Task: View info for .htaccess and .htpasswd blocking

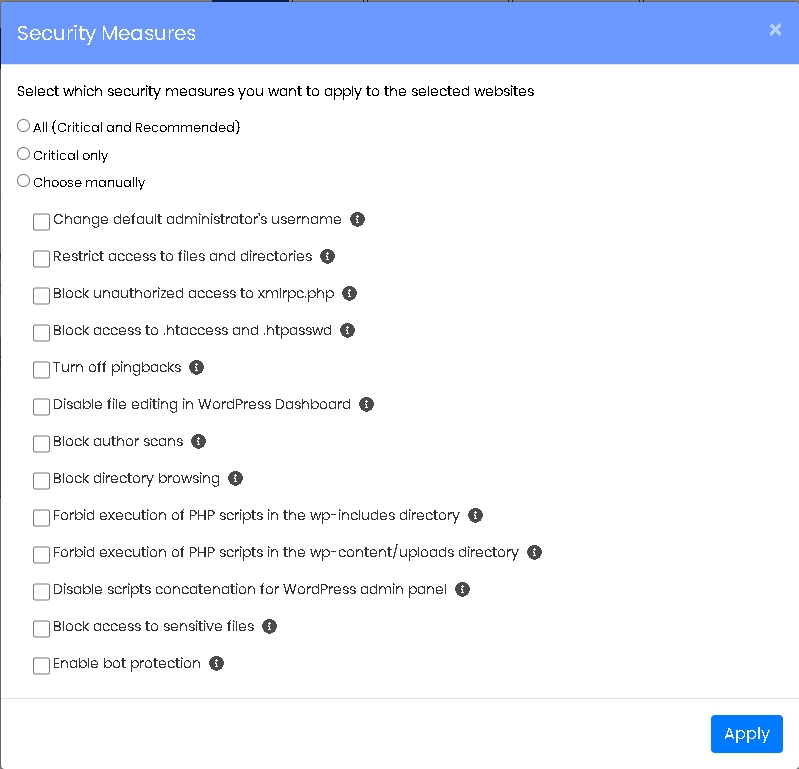Action: point(347,331)
